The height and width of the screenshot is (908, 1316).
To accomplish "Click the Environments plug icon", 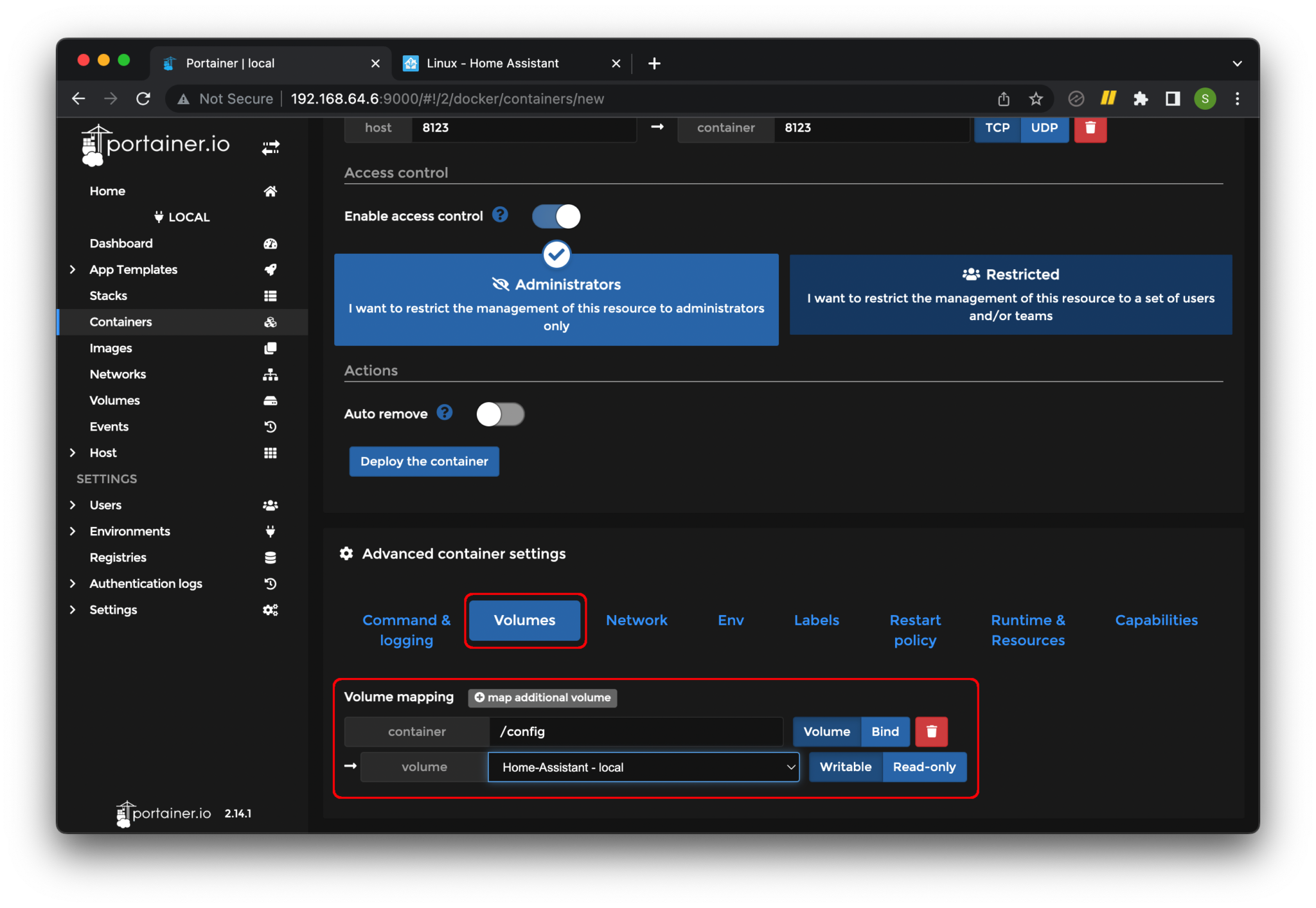I will click(270, 531).
